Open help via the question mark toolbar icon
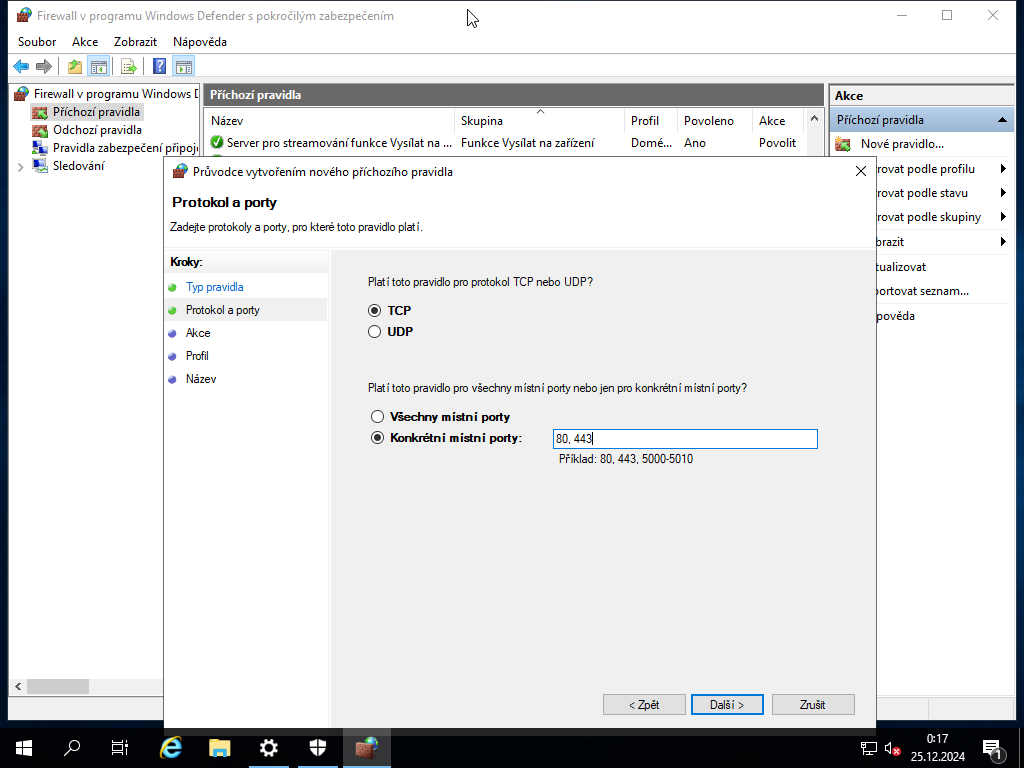 pos(158,66)
